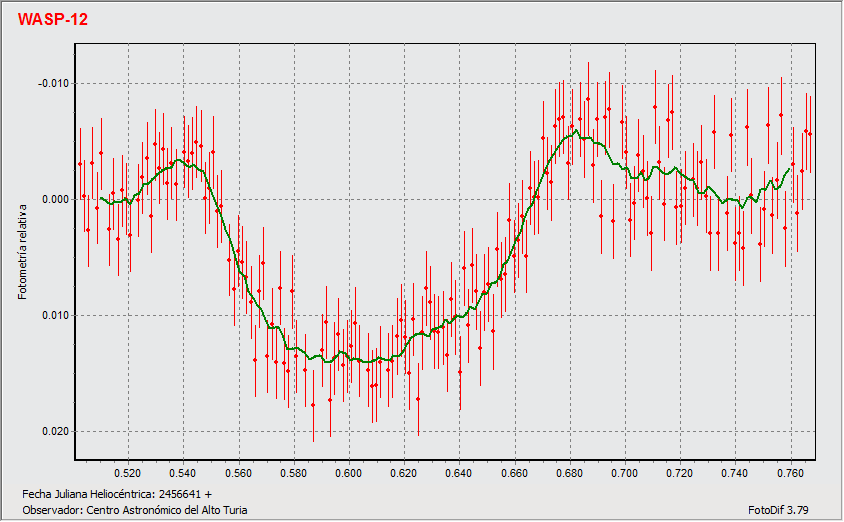This screenshot has height=522, width=844.
Task: Select the 0.760 x-axis tick label
Action: 790,472
